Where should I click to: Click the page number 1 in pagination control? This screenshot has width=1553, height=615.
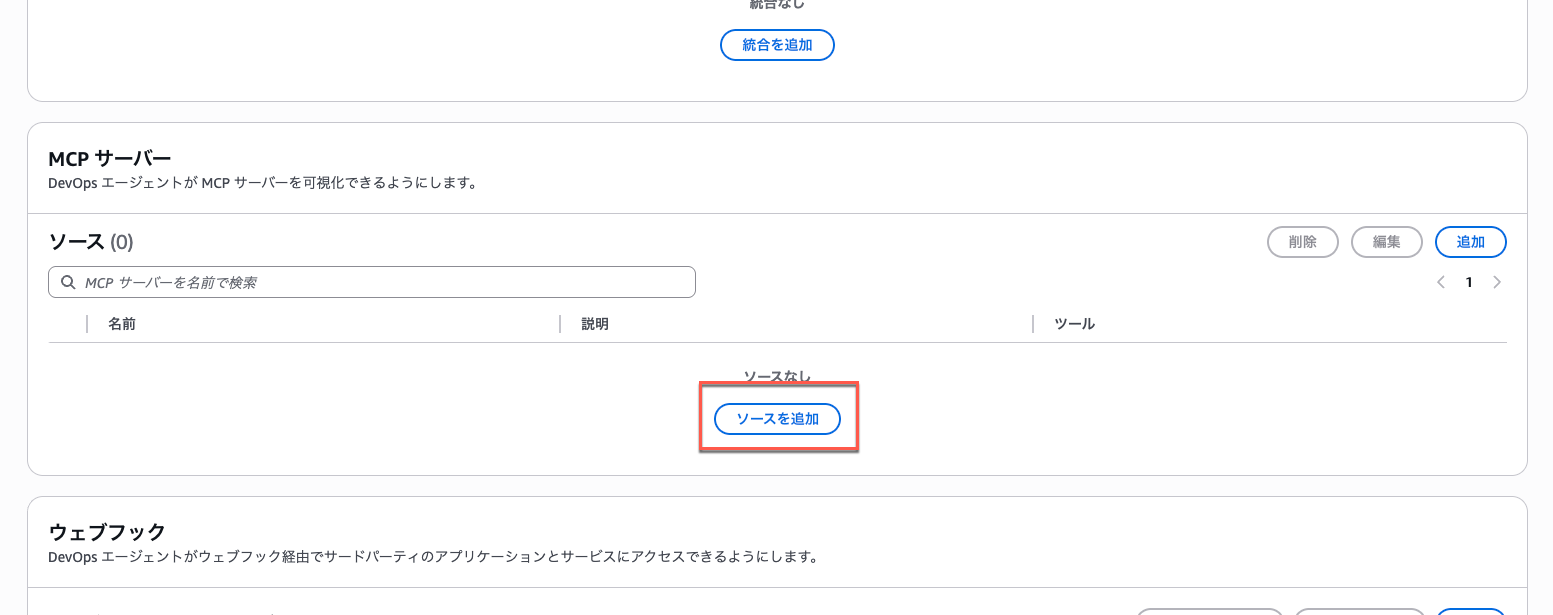pyautogui.click(x=1469, y=281)
